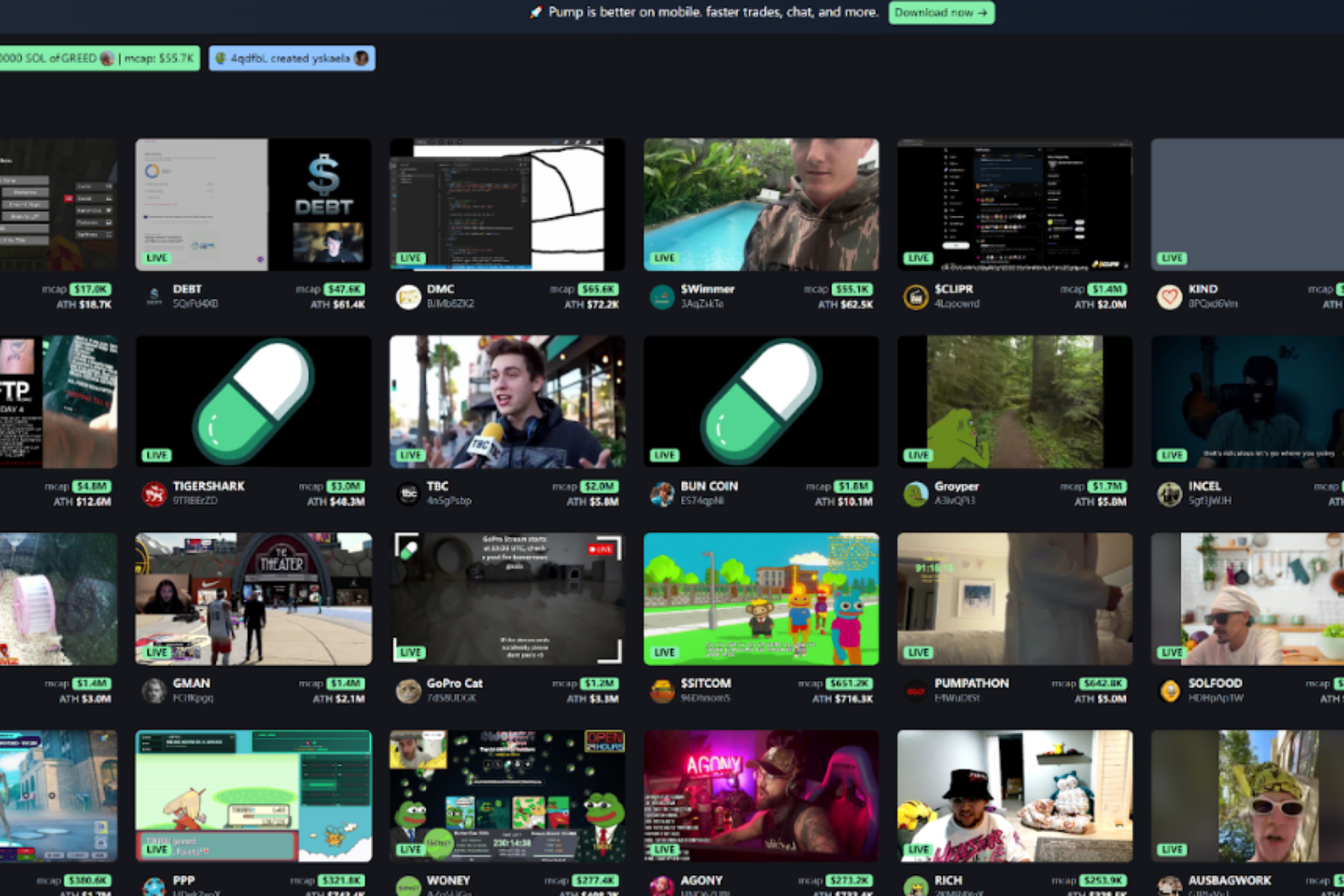
Task: Open the DEBT live stream thumbnail
Action: click(x=253, y=204)
